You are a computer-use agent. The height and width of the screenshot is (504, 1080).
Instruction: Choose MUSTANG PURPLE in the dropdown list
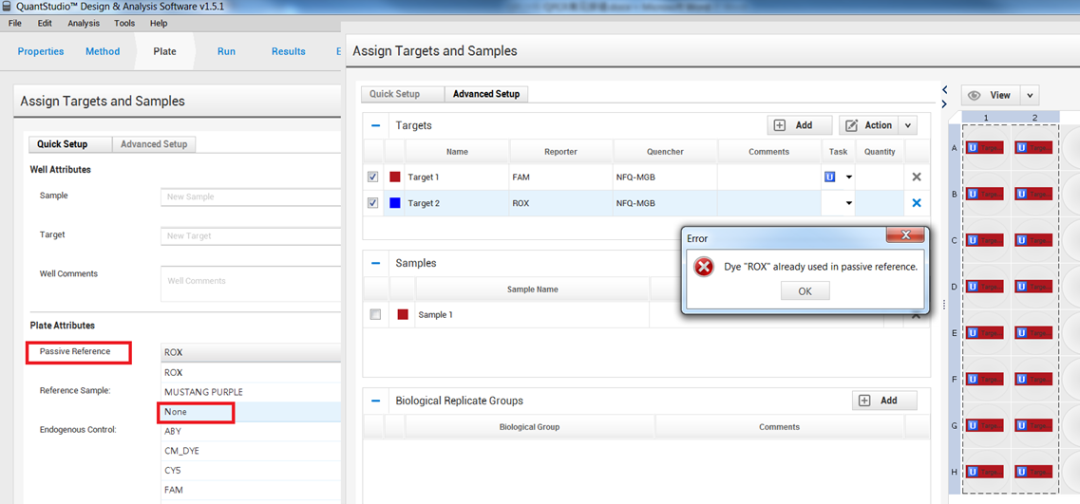(x=251, y=392)
